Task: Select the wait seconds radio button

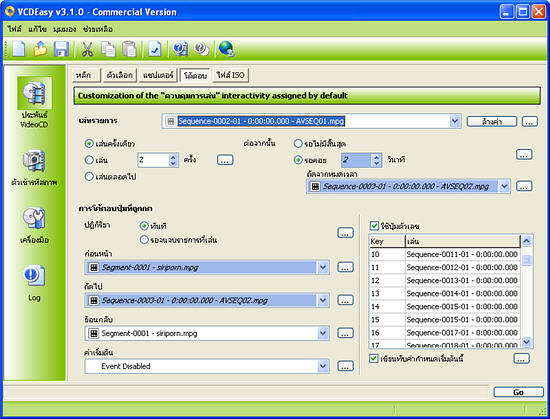Action: [298, 160]
